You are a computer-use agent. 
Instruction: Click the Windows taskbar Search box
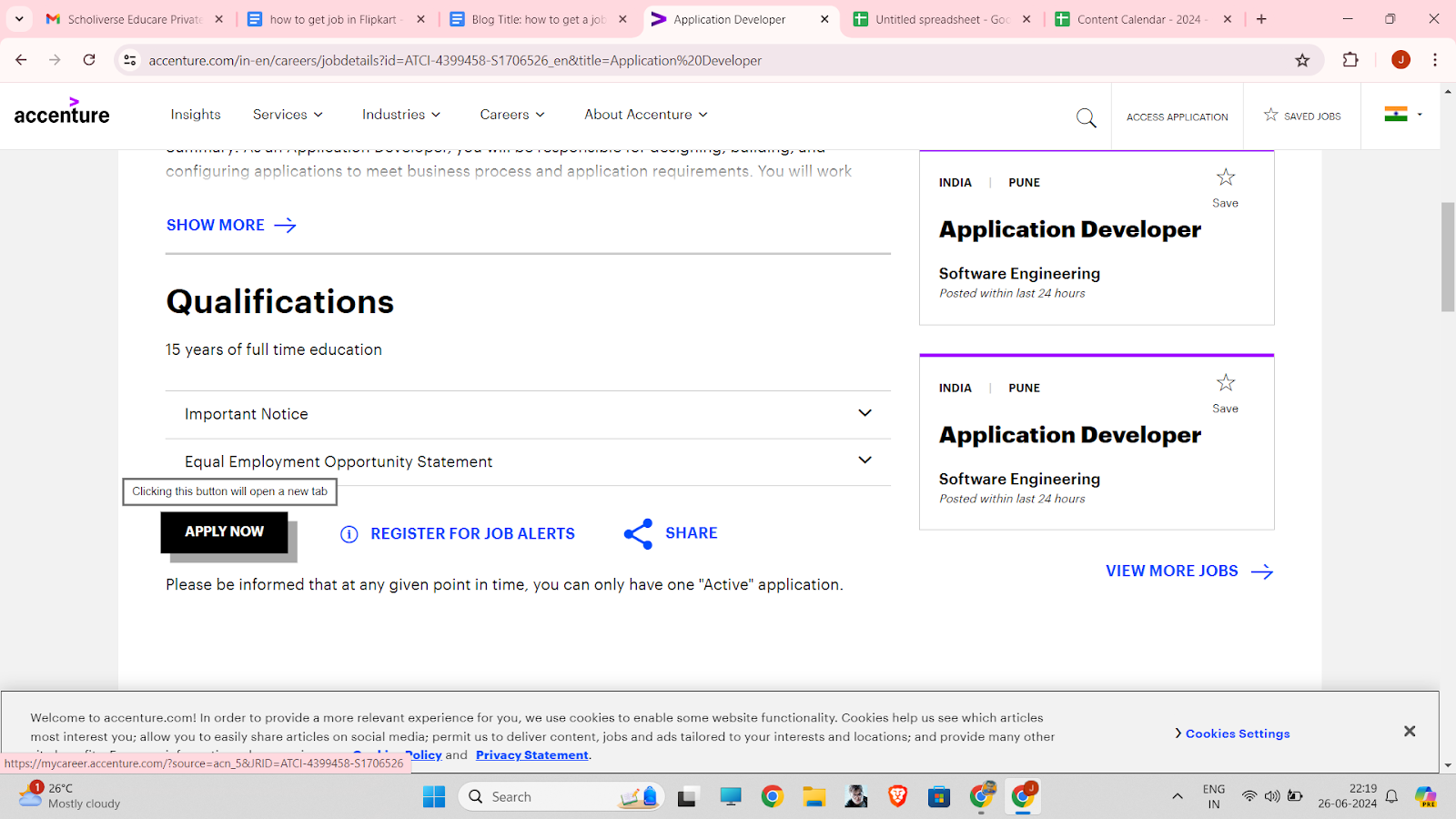(x=561, y=797)
